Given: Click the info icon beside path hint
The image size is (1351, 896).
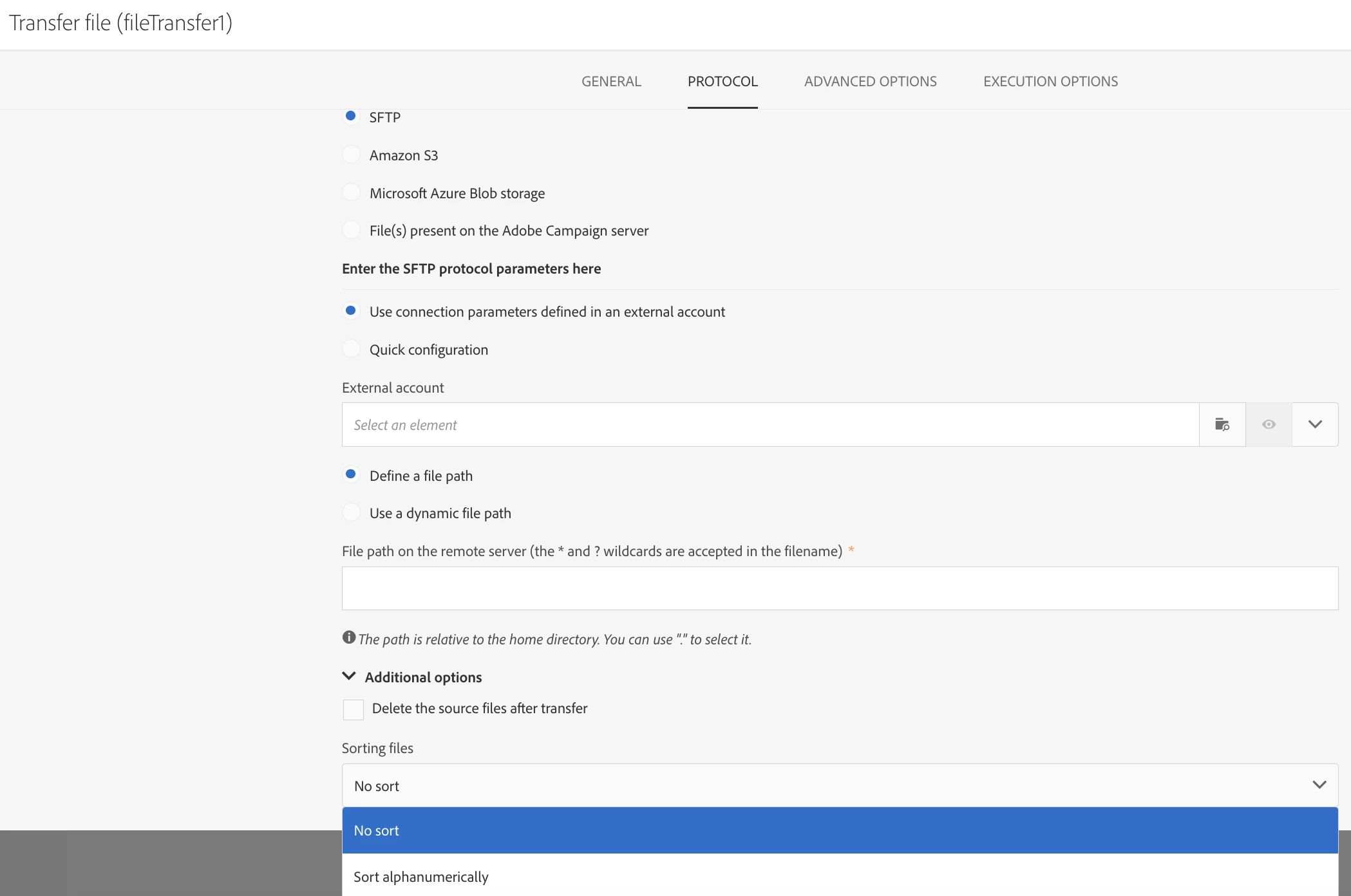Looking at the screenshot, I should coord(348,637).
